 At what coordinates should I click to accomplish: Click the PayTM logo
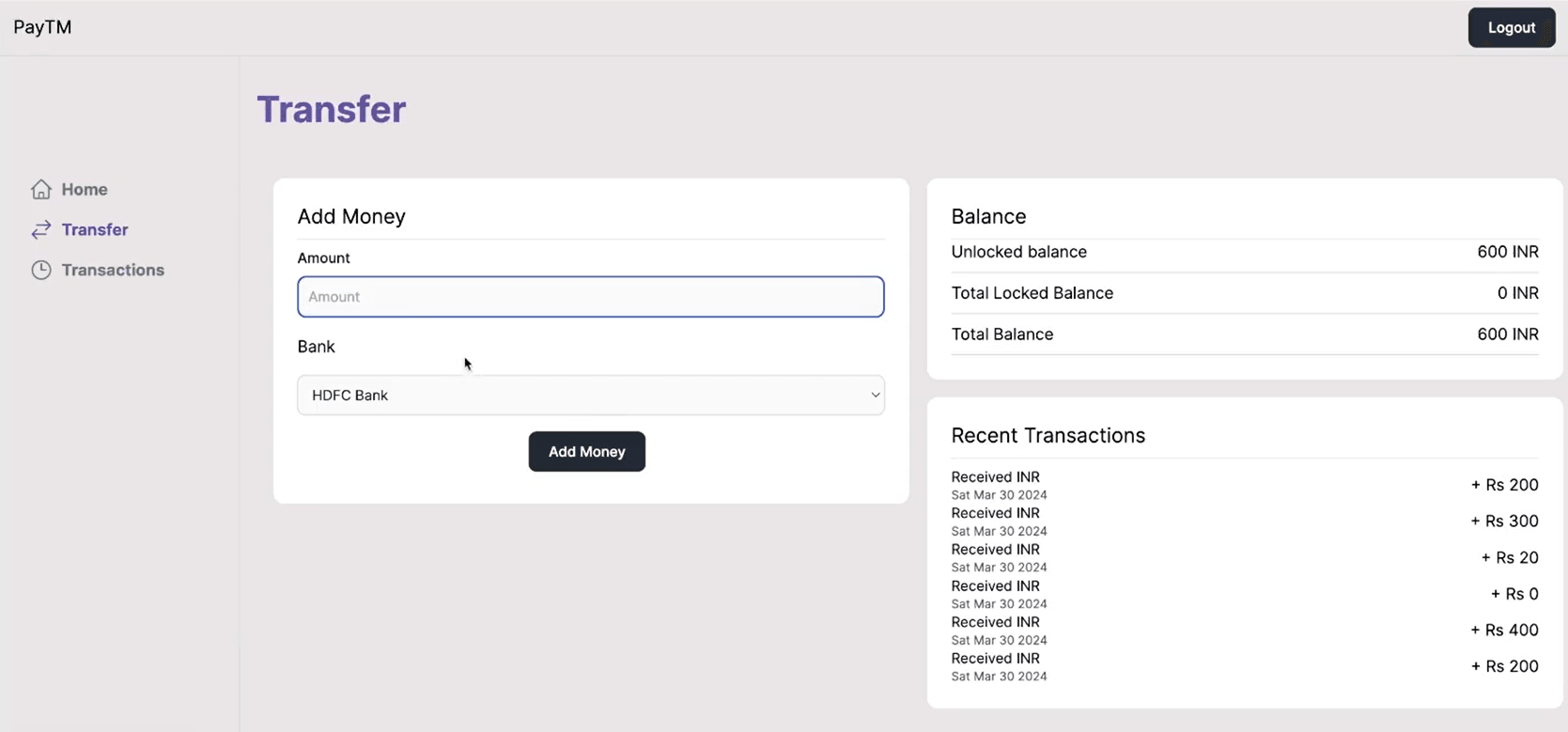(x=41, y=26)
